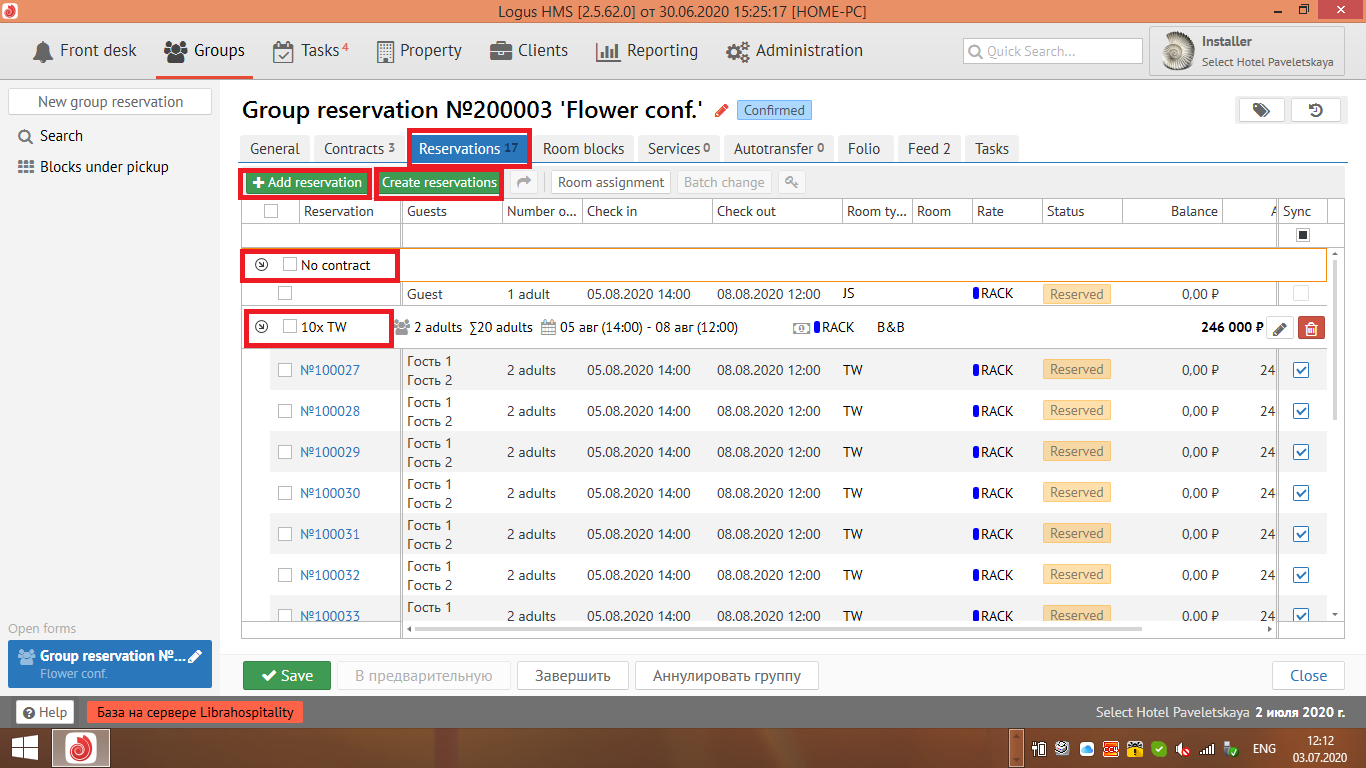Switch to the Room blocks tab

pos(583,149)
